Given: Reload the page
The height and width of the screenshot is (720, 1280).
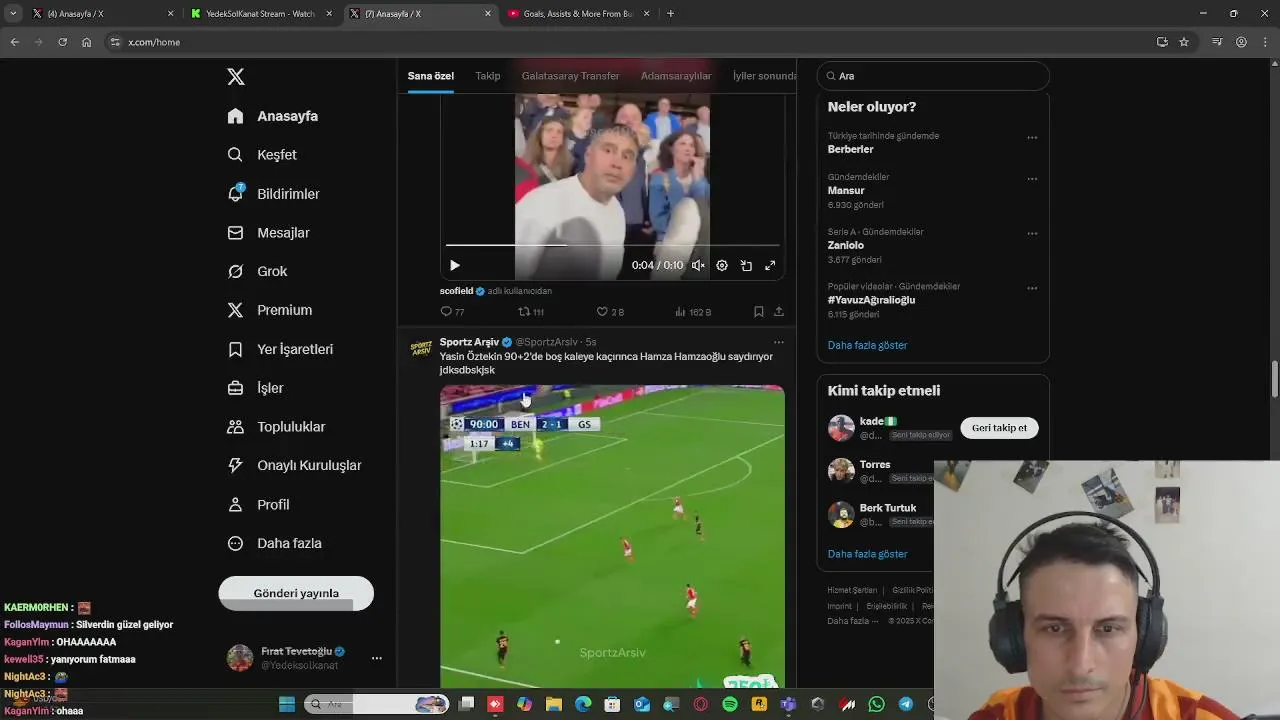Looking at the screenshot, I should point(62,42).
